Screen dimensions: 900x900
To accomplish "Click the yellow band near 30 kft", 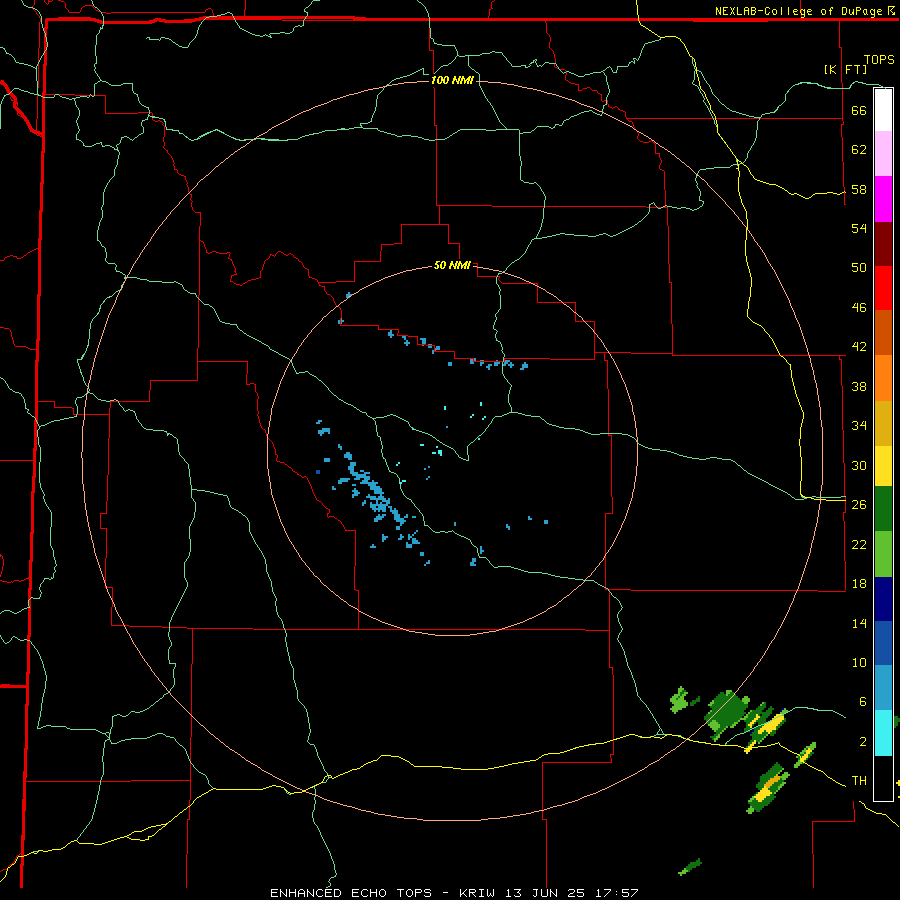I will [x=883, y=466].
